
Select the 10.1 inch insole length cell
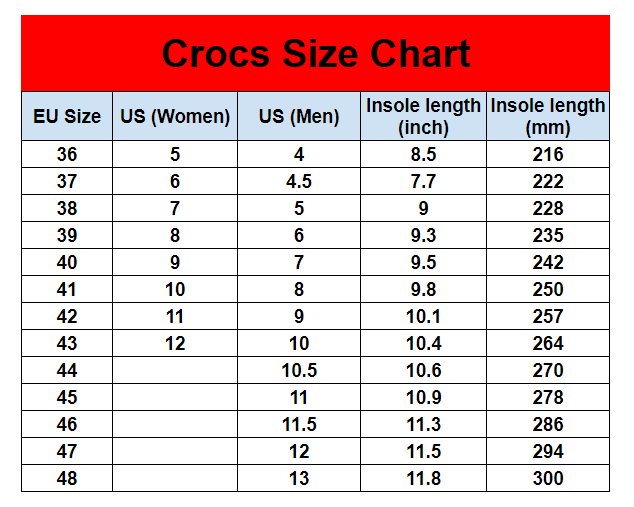point(423,316)
